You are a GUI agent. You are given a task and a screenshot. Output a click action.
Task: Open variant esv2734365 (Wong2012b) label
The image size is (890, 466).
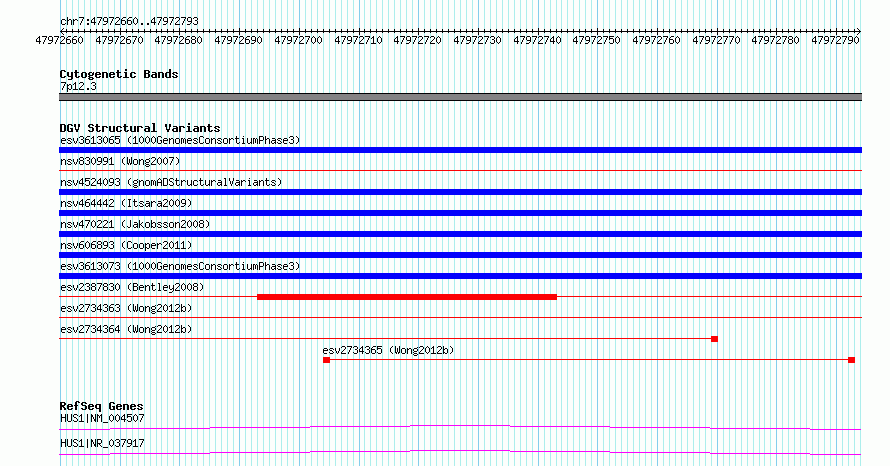(x=388, y=350)
